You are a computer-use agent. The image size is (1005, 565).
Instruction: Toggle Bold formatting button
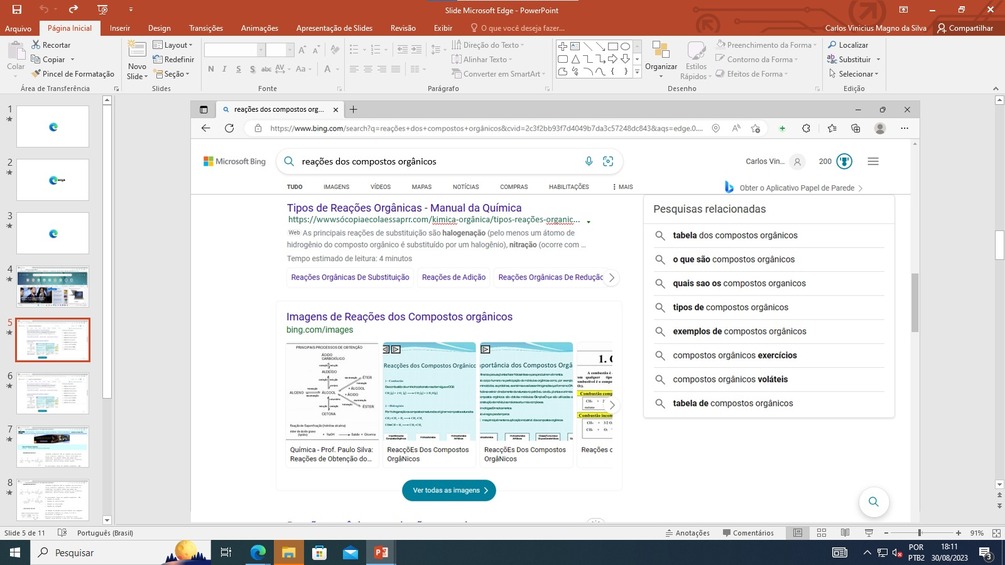(x=211, y=69)
